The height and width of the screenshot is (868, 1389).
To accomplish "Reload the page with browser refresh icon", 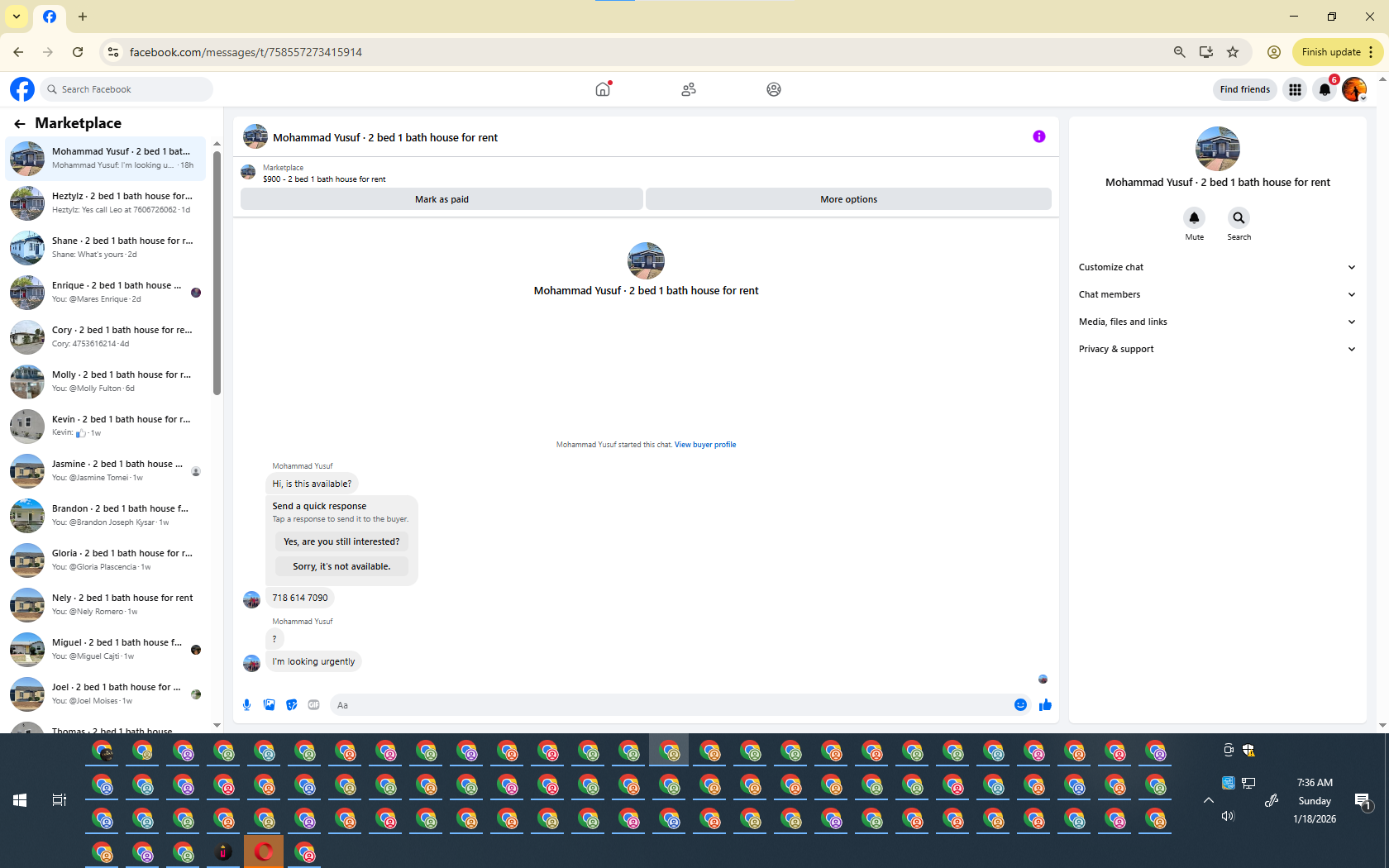I will [78, 52].
